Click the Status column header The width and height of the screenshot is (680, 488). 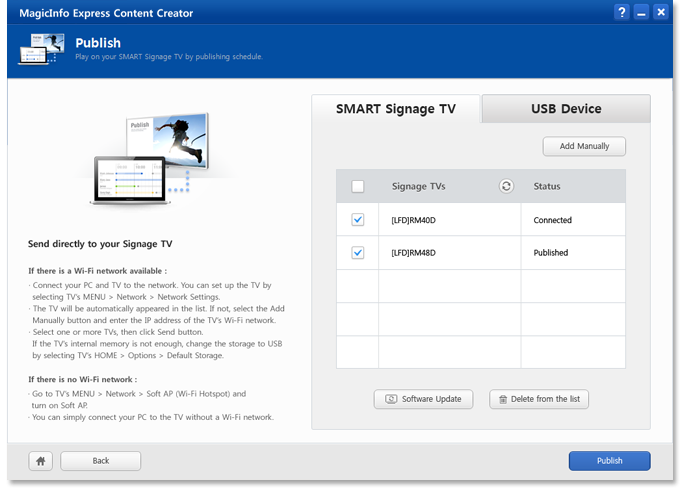(546, 187)
